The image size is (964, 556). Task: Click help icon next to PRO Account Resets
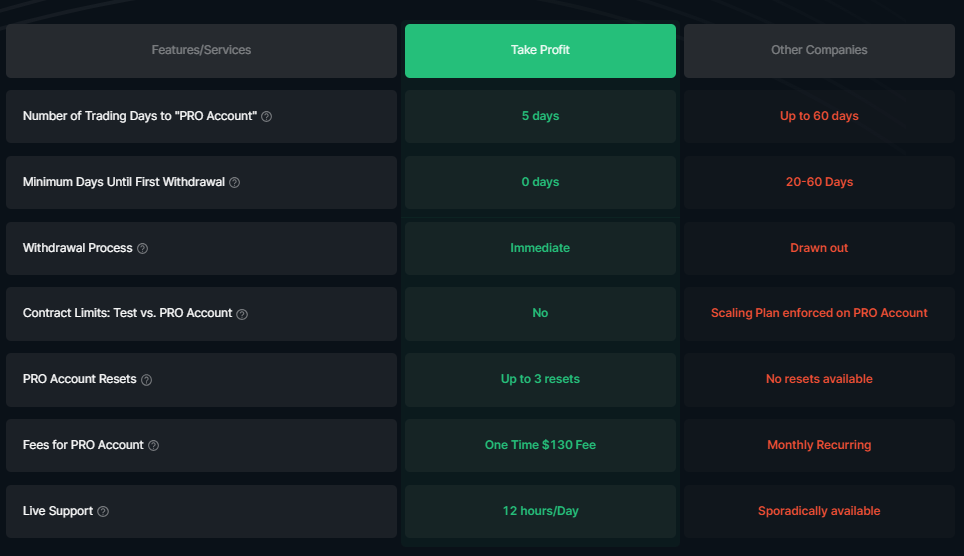(146, 379)
